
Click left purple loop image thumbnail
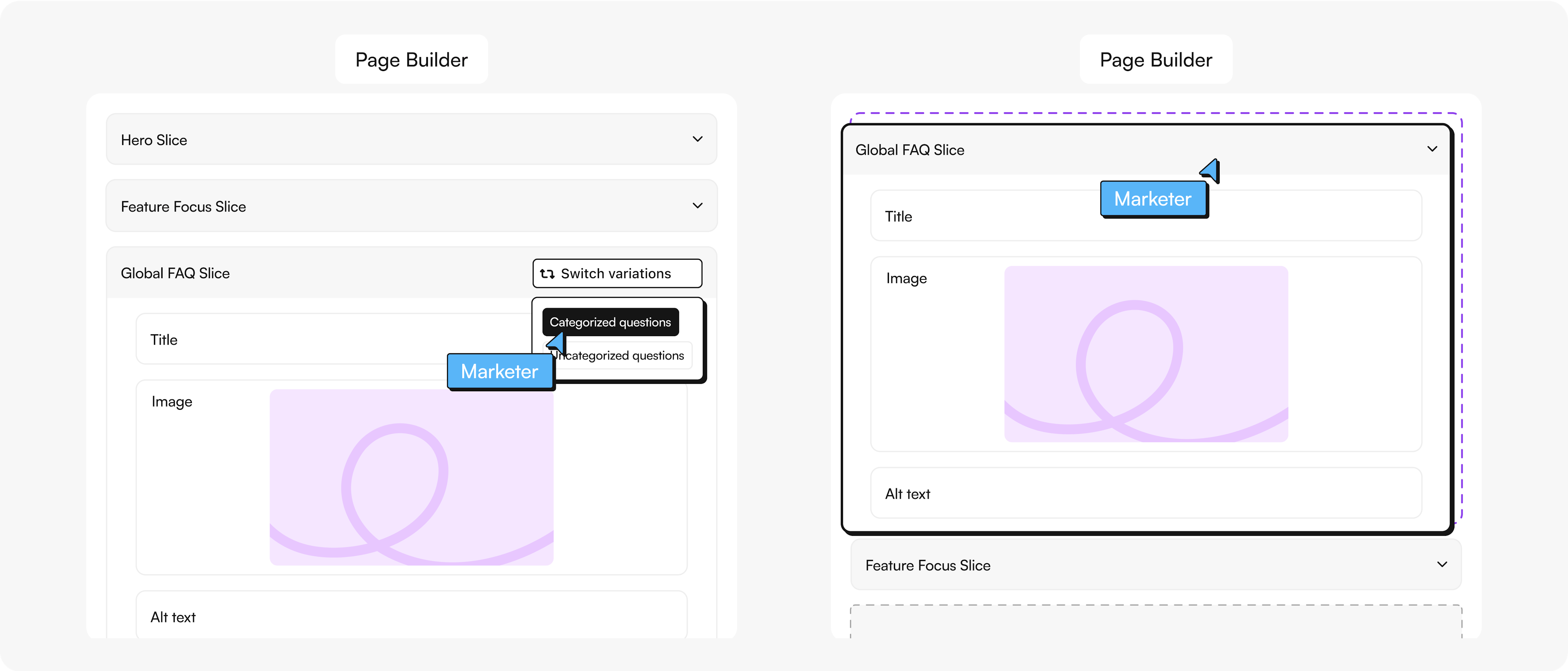pyautogui.click(x=411, y=477)
